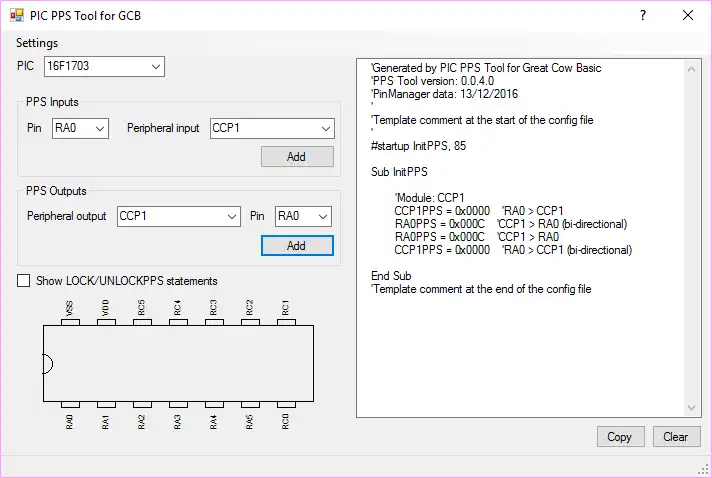Select the VSS pin on chip diagram
The width and height of the screenshot is (712, 478).
pos(70,322)
